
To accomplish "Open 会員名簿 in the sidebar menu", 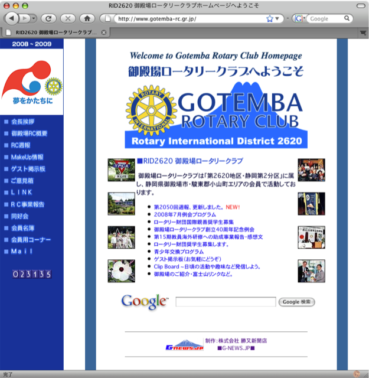I will pyautogui.click(x=23, y=228).
